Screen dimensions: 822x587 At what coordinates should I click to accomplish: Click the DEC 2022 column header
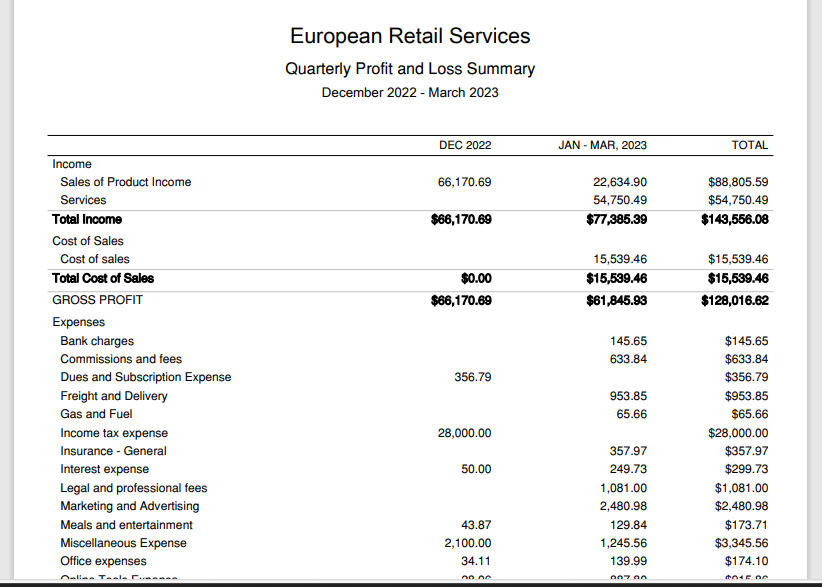click(x=465, y=145)
